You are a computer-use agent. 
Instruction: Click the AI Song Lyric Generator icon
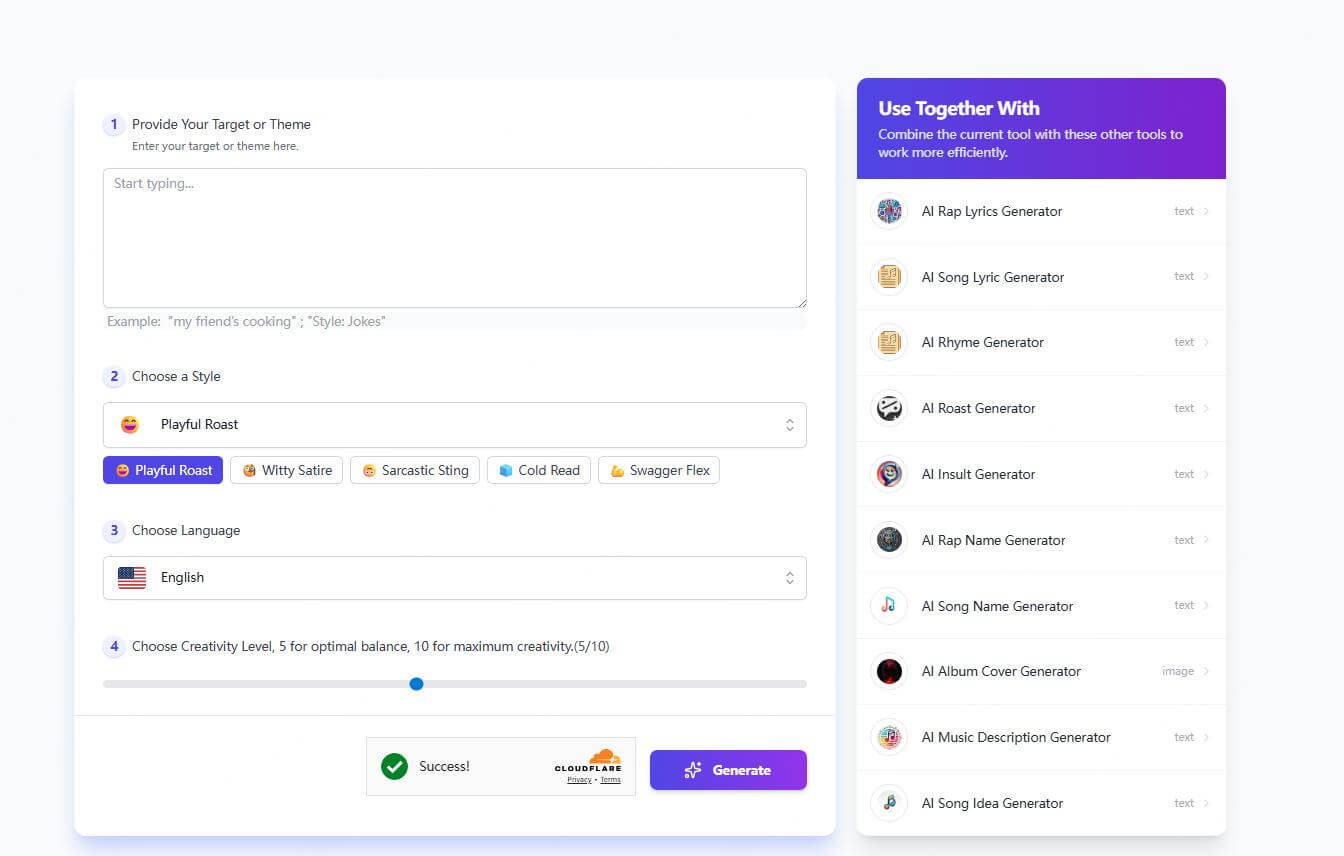coord(889,277)
